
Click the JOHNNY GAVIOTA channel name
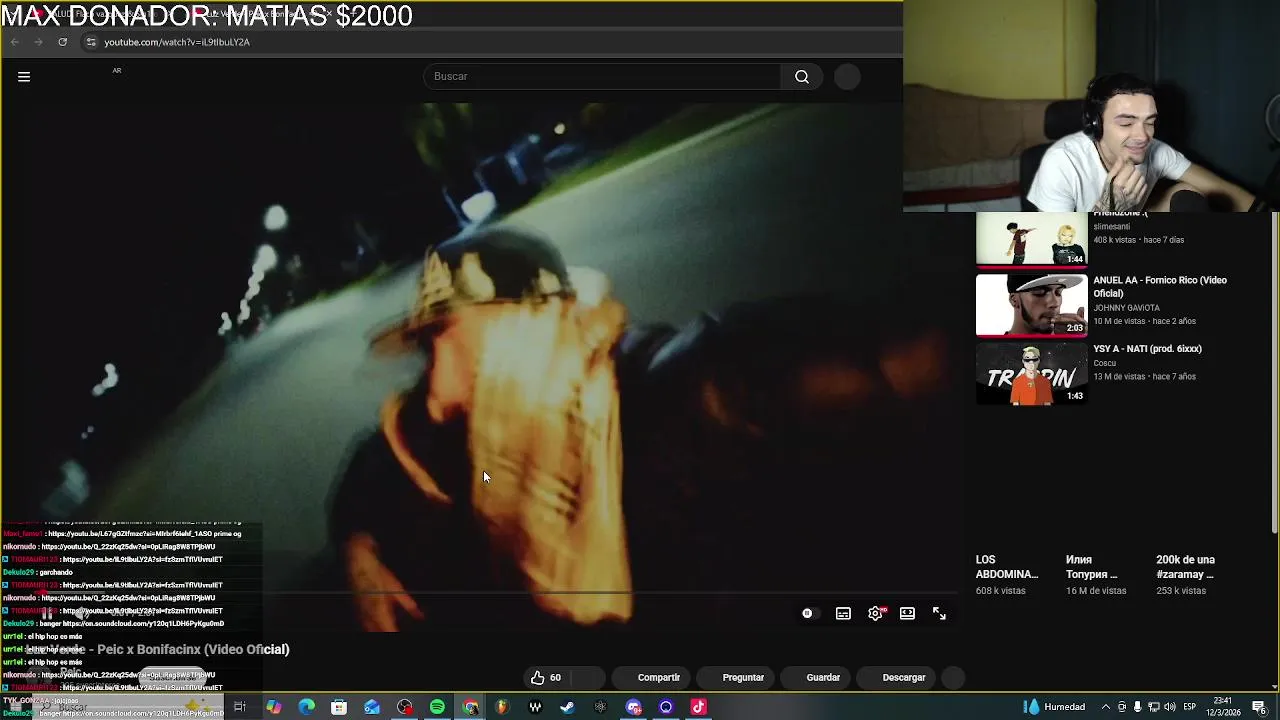coord(1126,308)
